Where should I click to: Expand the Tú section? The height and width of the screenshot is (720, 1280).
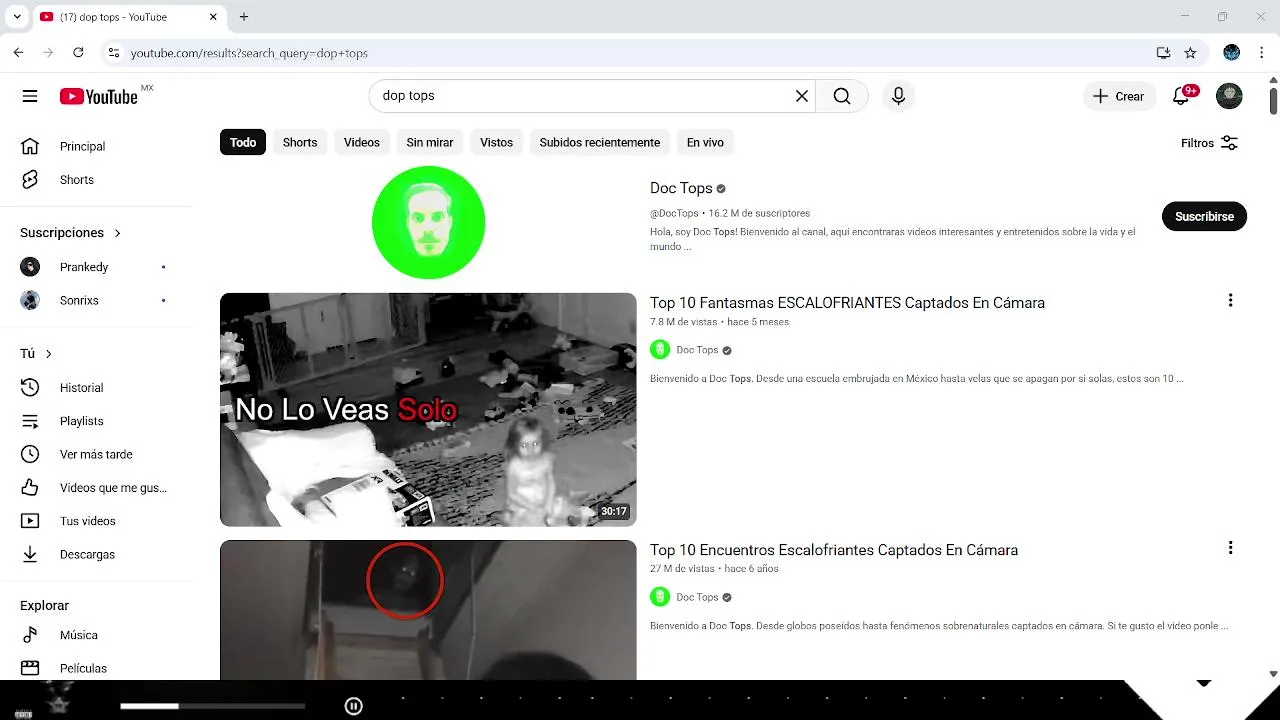pos(36,354)
